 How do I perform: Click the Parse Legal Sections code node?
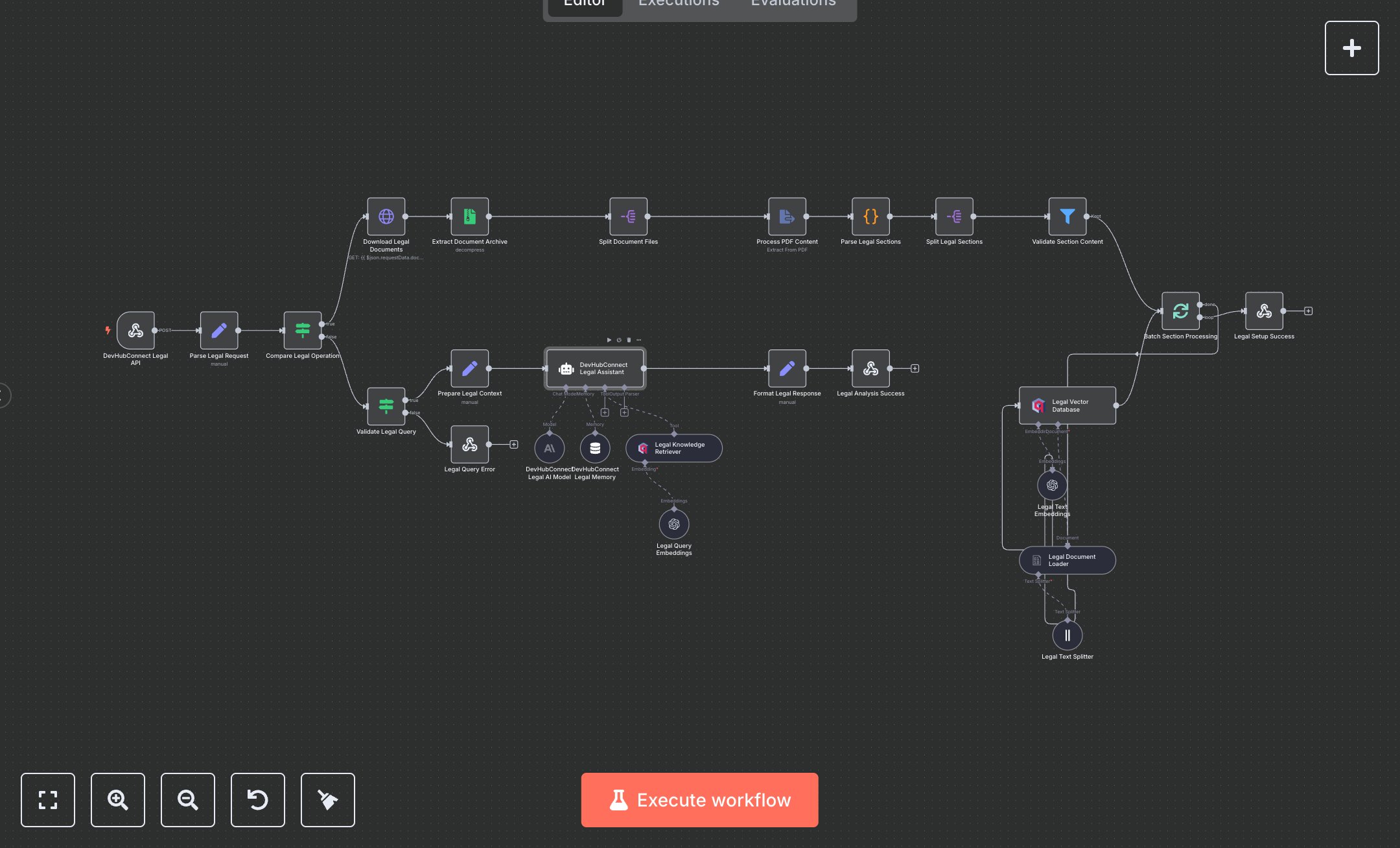pyautogui.click(x=870, y=217)
